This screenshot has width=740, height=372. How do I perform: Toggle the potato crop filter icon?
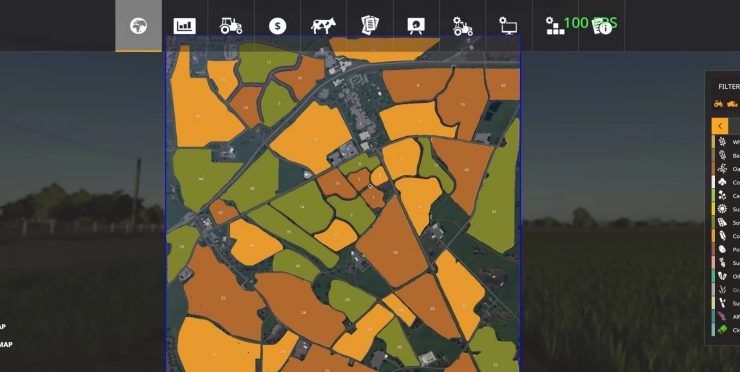[722, 249]
